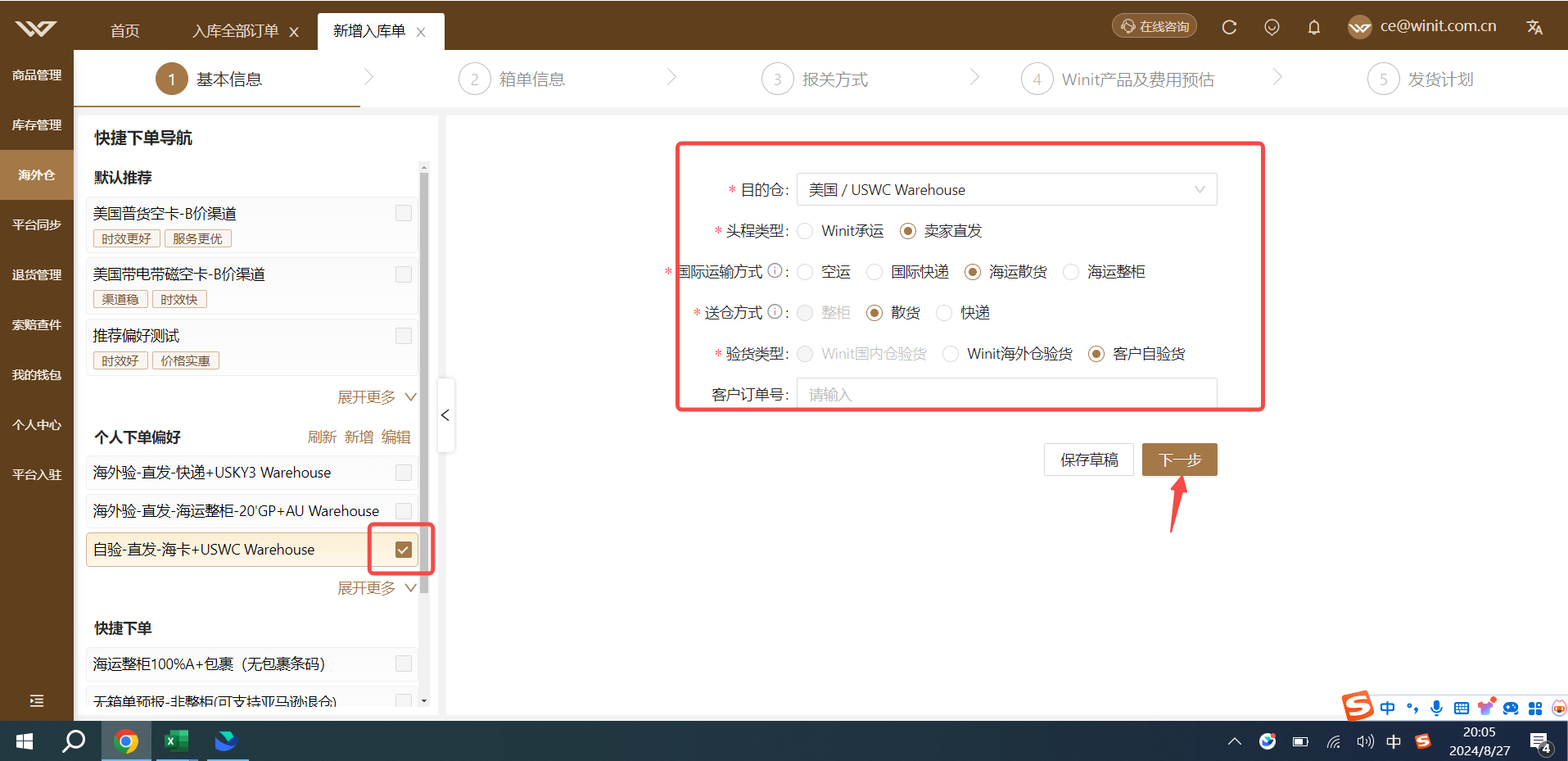Screen dimensions: 1568x761
Task: Select 空运 transport radio
Action: pyautogui.click(x=806, y=272)
